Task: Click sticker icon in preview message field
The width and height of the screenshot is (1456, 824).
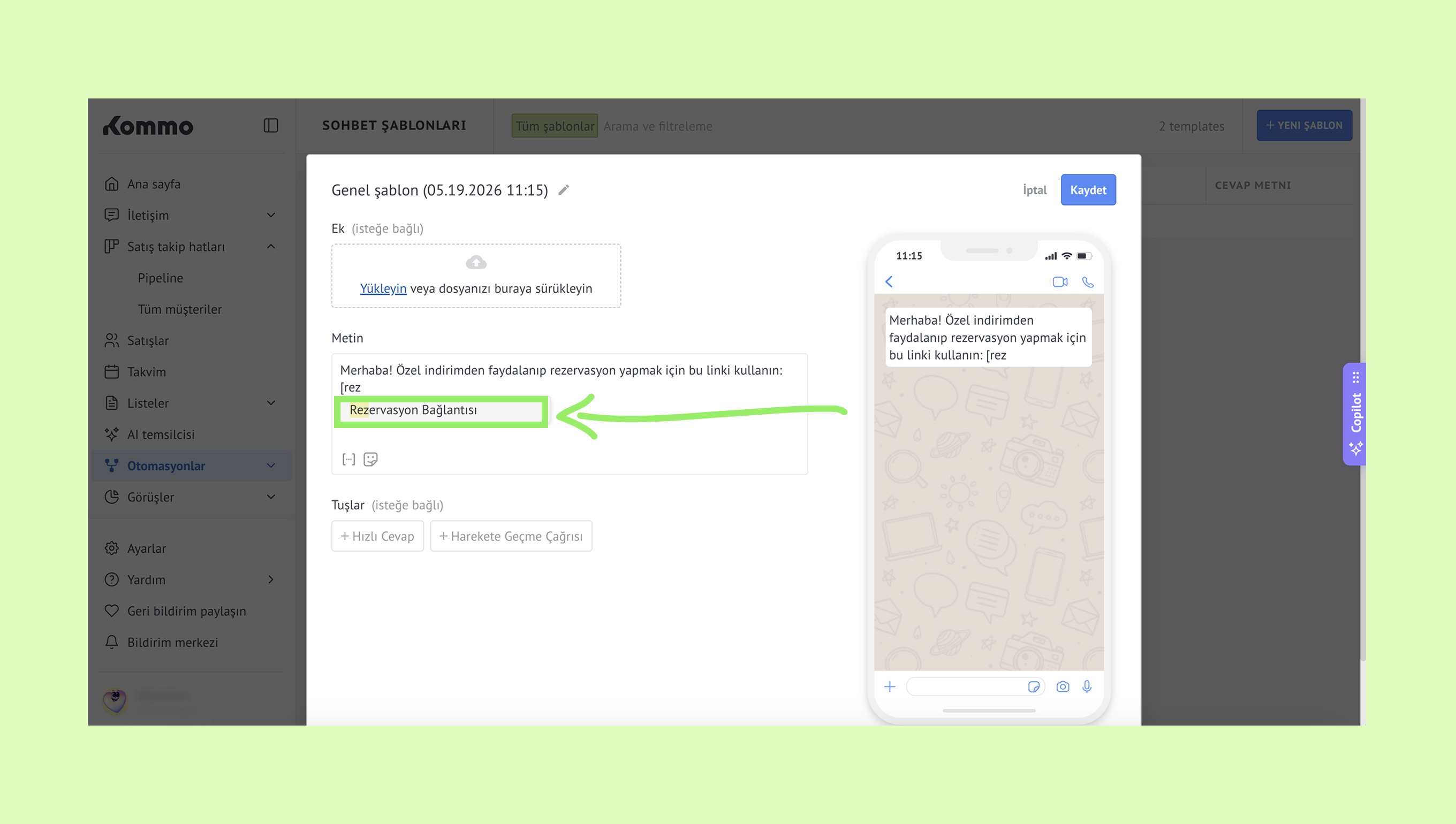Action: coord(1034,686)
